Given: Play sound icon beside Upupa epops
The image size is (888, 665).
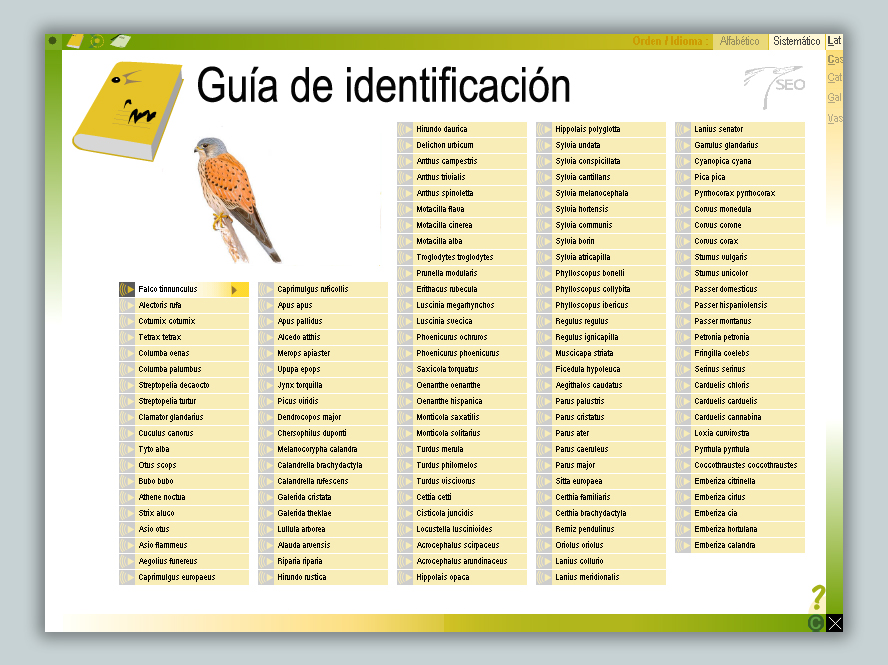Looking at the screenshot, I should (267, 369).
